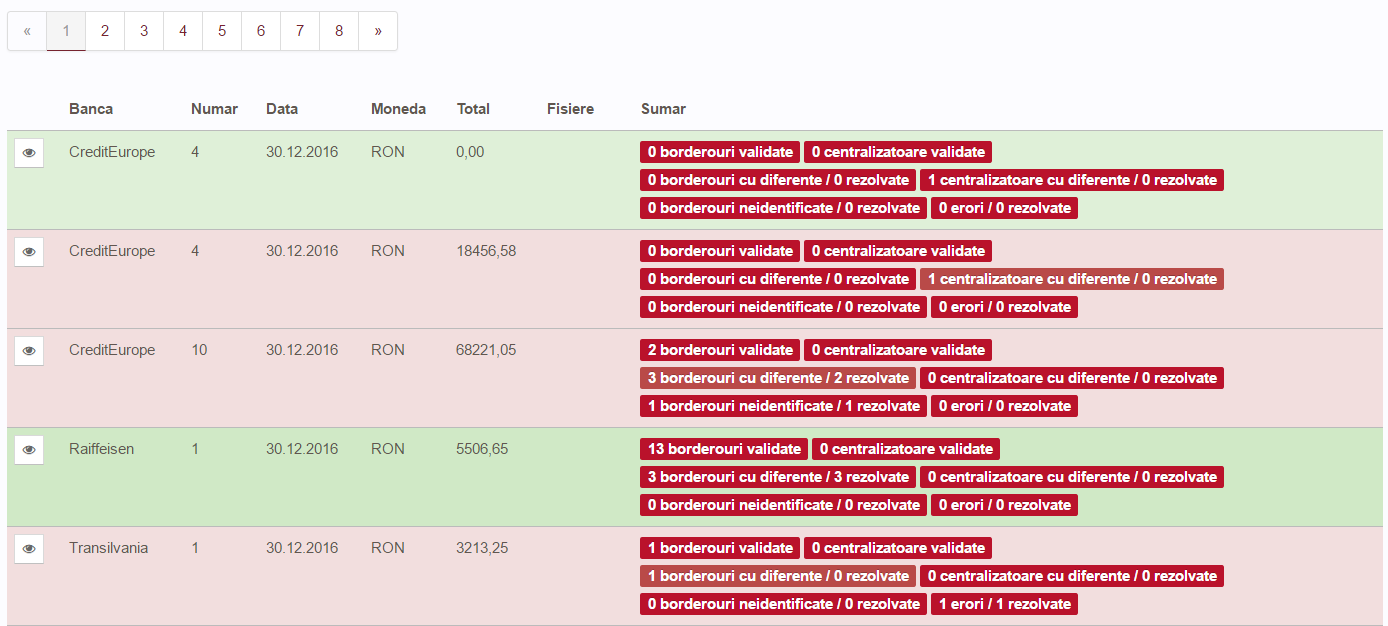
Task: Navigate to page 5
Action: [x=222, y=31]
